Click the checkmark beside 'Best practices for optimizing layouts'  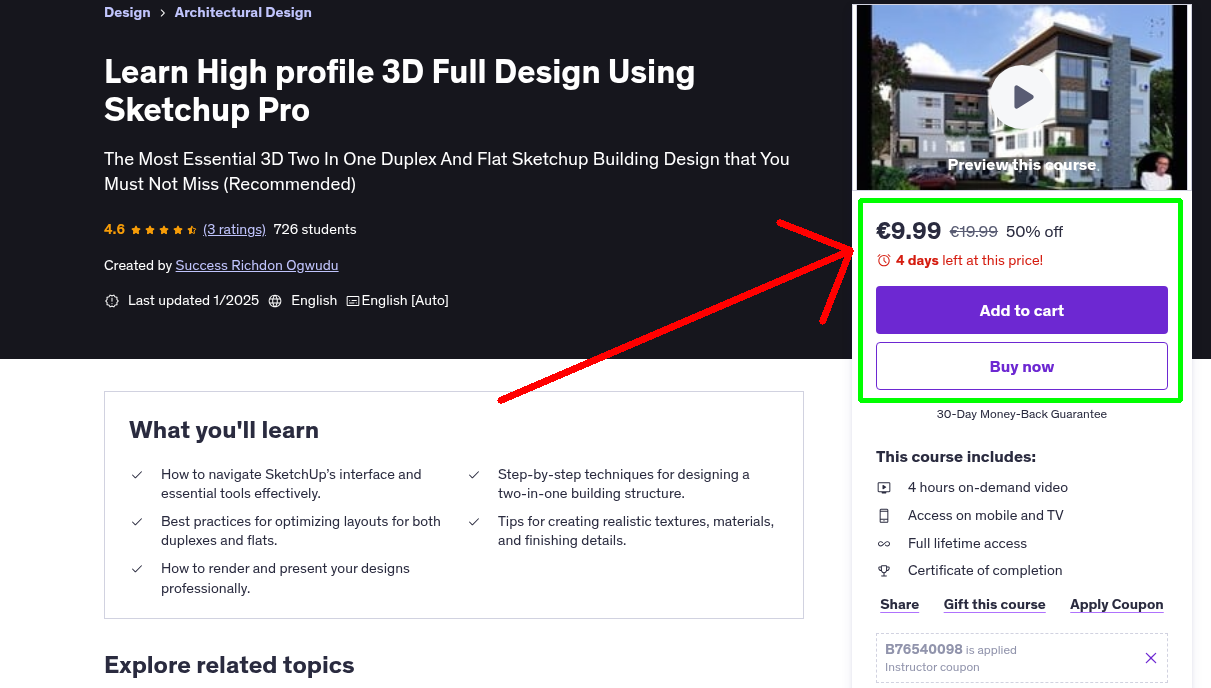pyautogui.click(x=137, y=522)
